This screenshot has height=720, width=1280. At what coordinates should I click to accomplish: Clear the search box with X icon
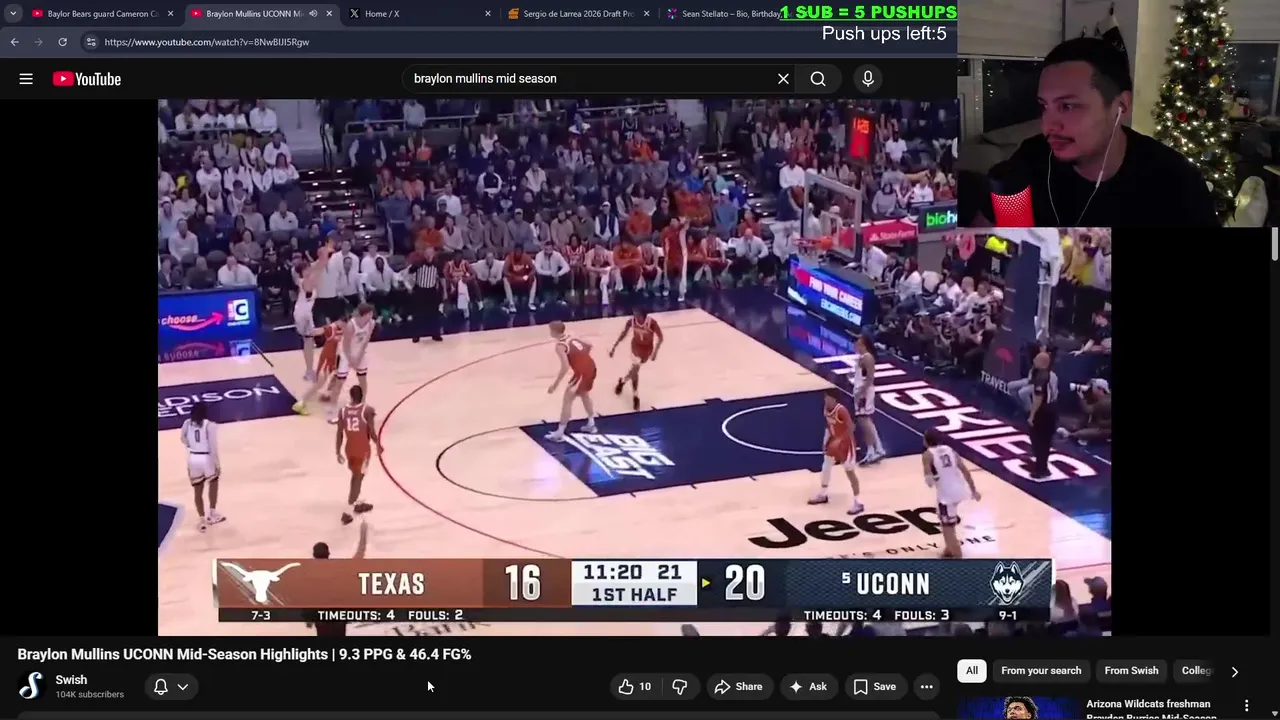(x=783, y=79)
